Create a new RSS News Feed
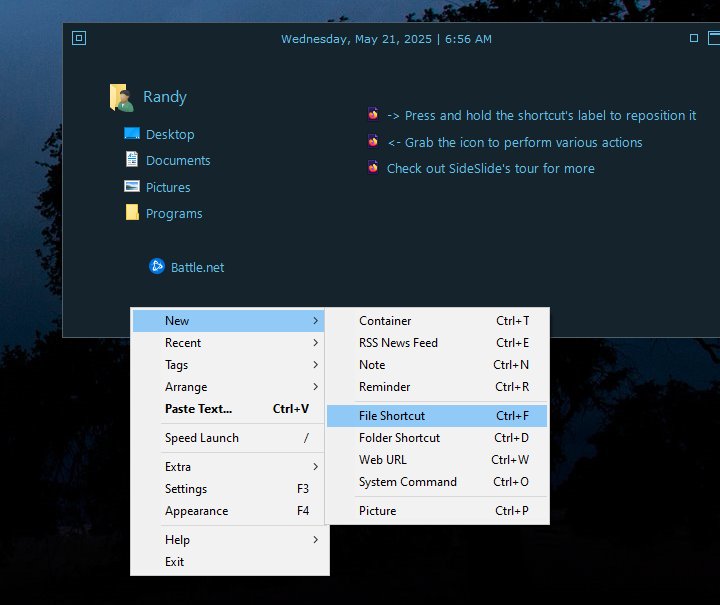This screenshot has width=720, height=605. [437, 343]
